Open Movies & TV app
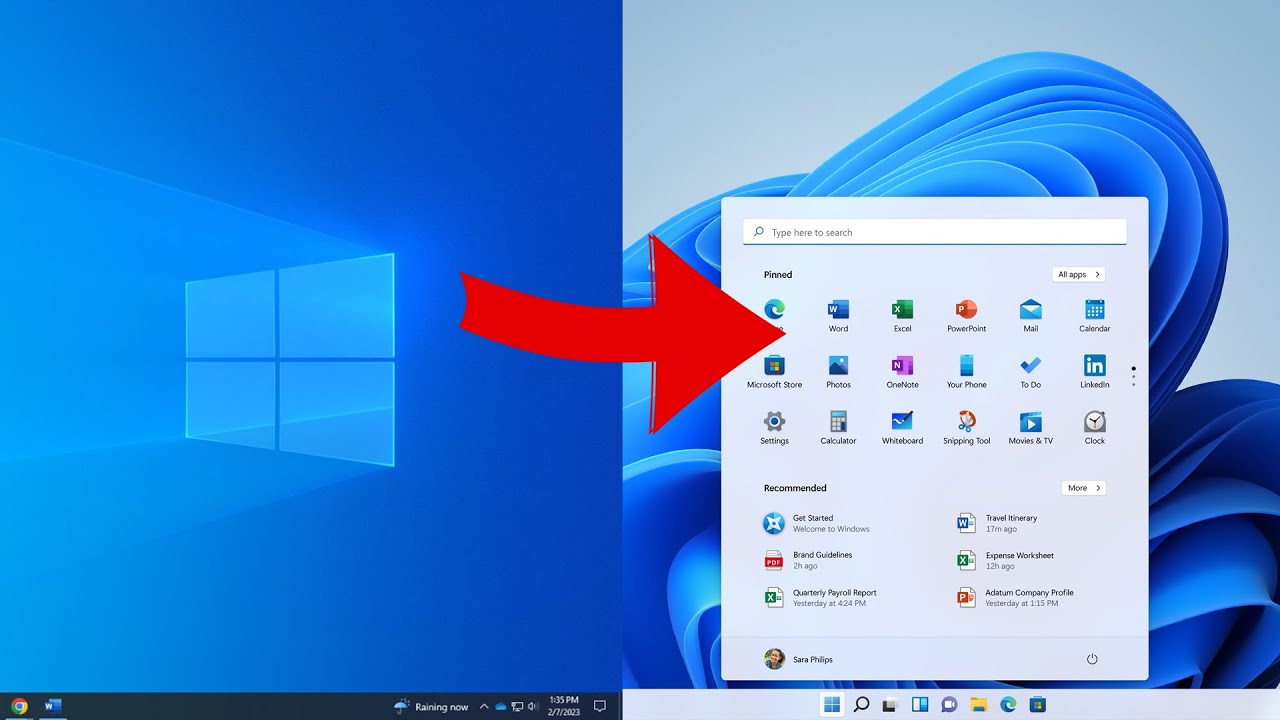Image resolution: width=1280 pixels, height=720 pixels. click(1030, 427)
